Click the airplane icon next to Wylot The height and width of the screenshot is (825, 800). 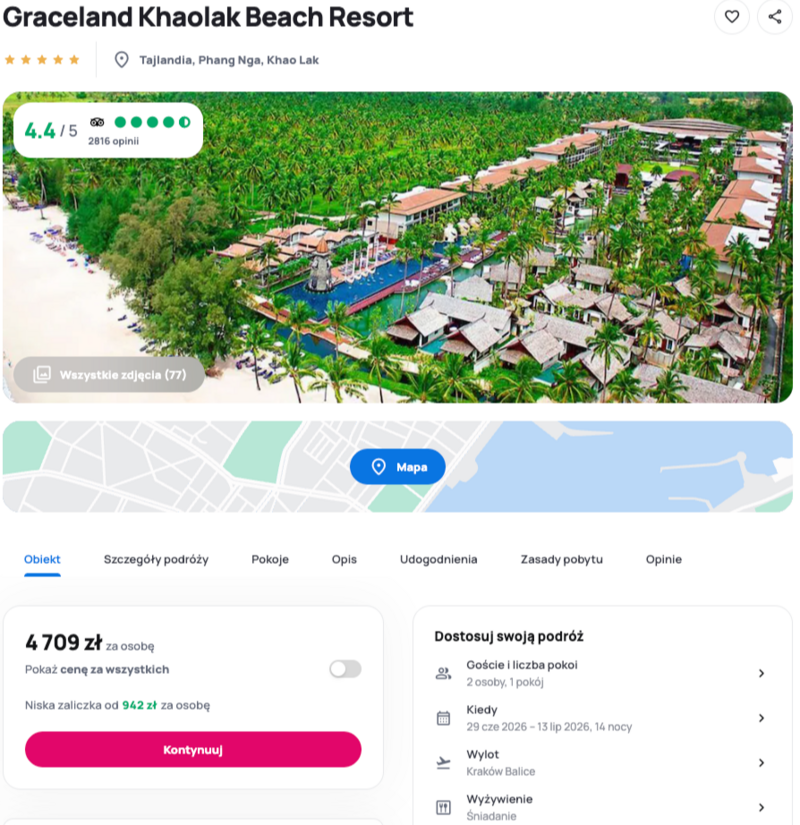pos(443,762)
